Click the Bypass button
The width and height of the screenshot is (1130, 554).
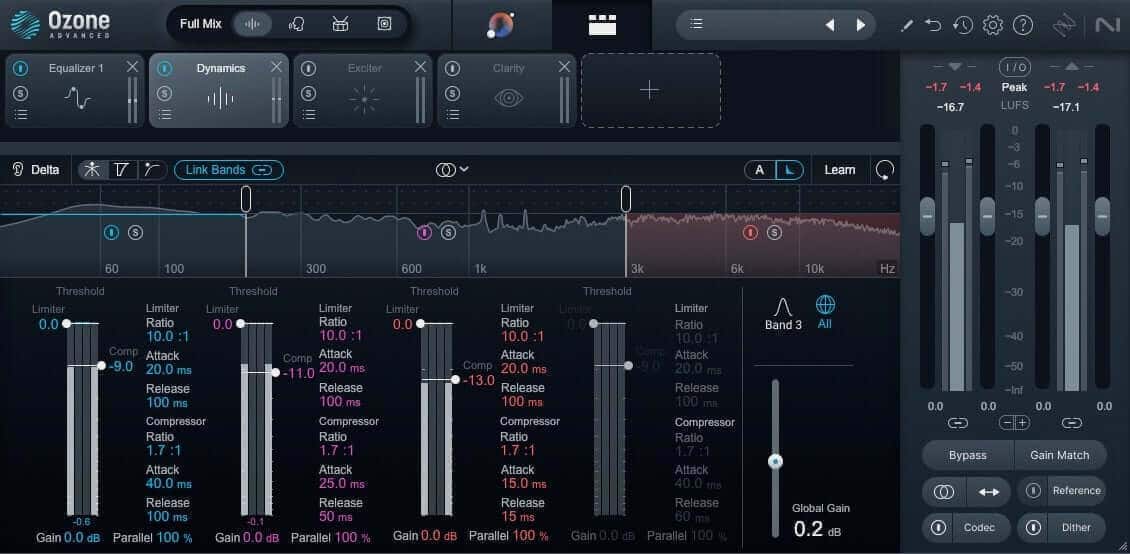968,455
